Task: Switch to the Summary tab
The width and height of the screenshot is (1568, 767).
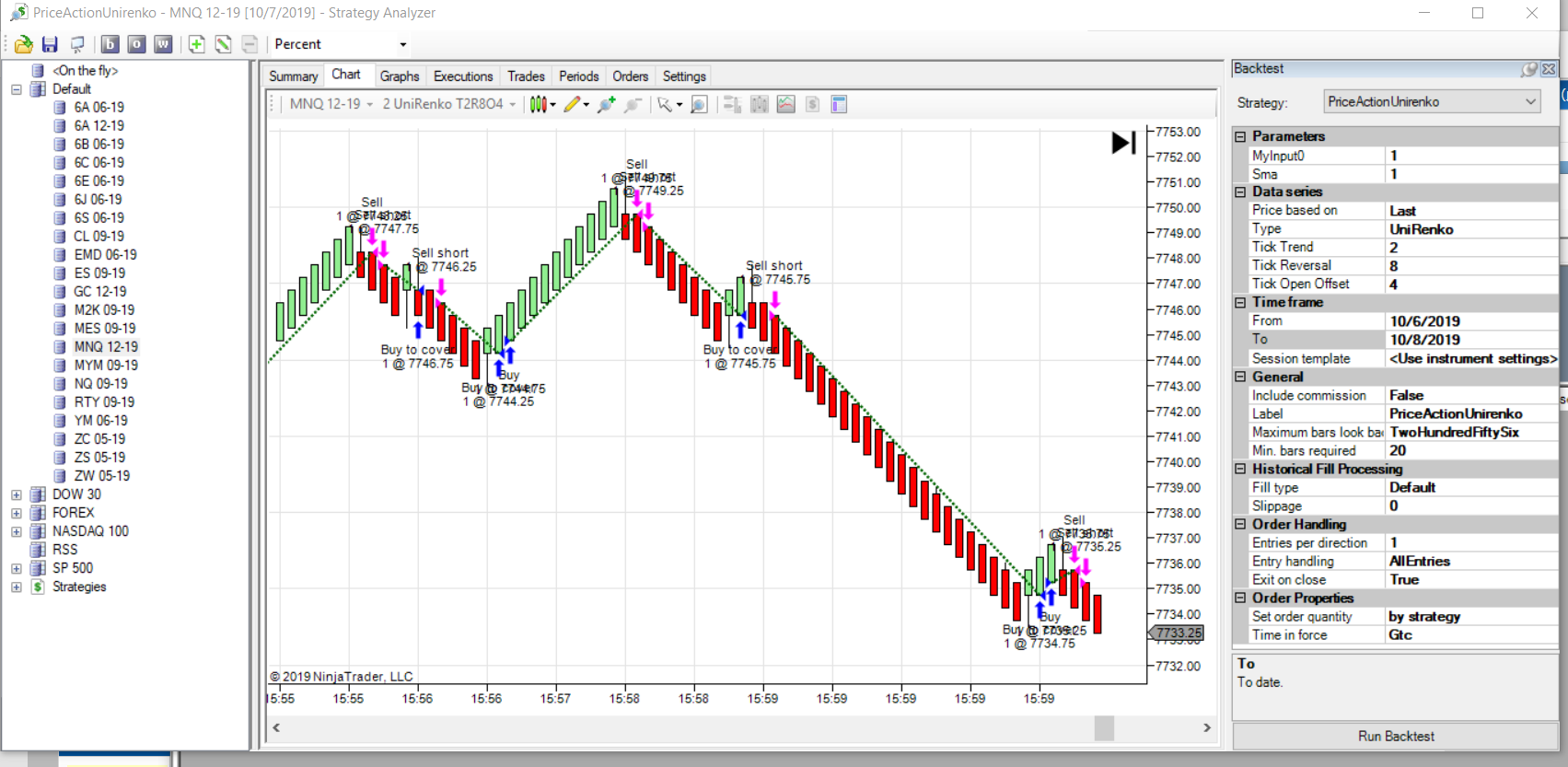Action: (x=293, y=76)
